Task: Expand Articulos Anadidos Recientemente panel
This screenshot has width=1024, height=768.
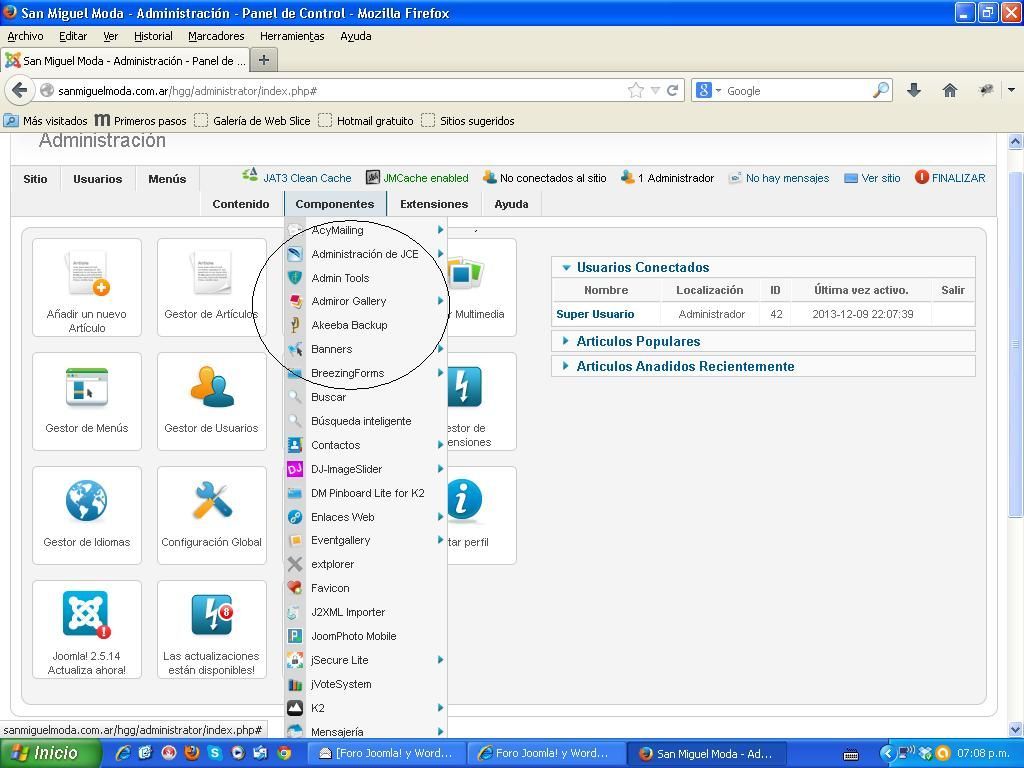Action: click(566, 366)
